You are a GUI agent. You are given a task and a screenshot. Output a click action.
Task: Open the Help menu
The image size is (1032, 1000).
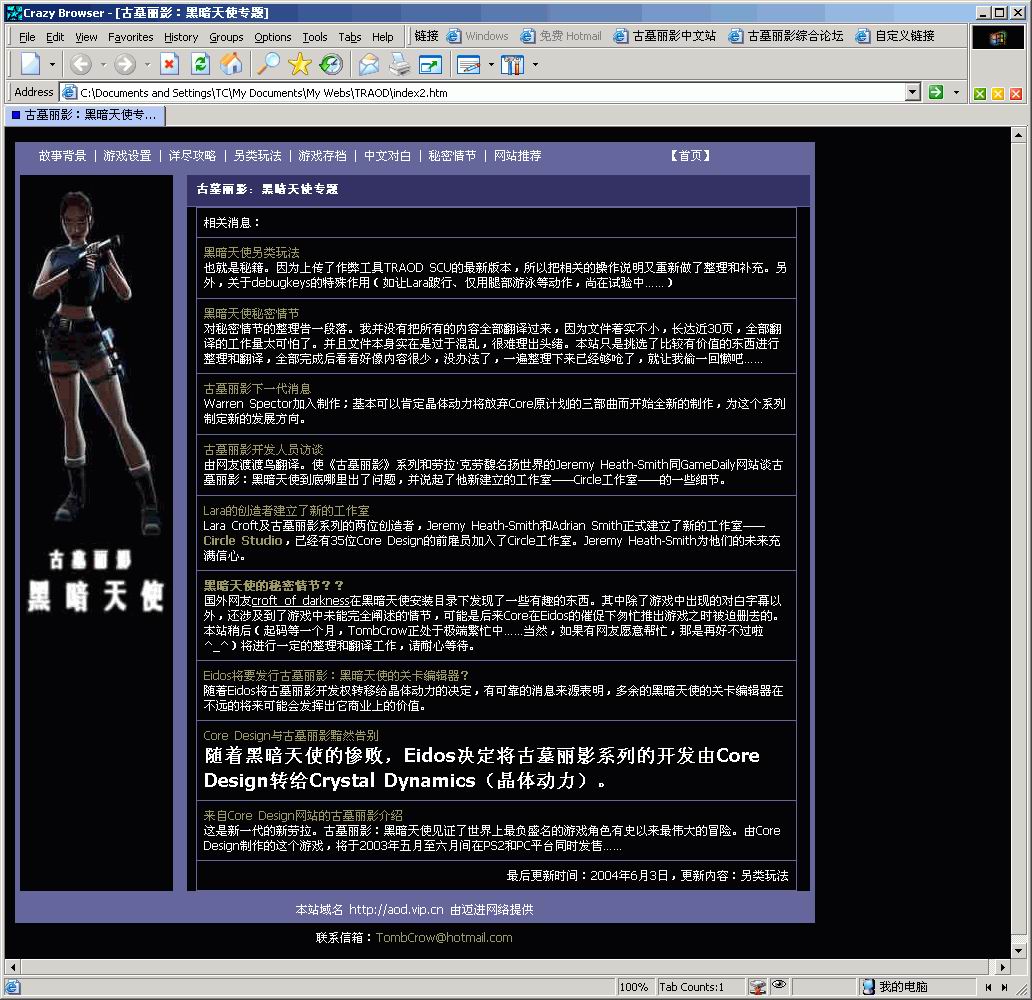tap(382, 37)
